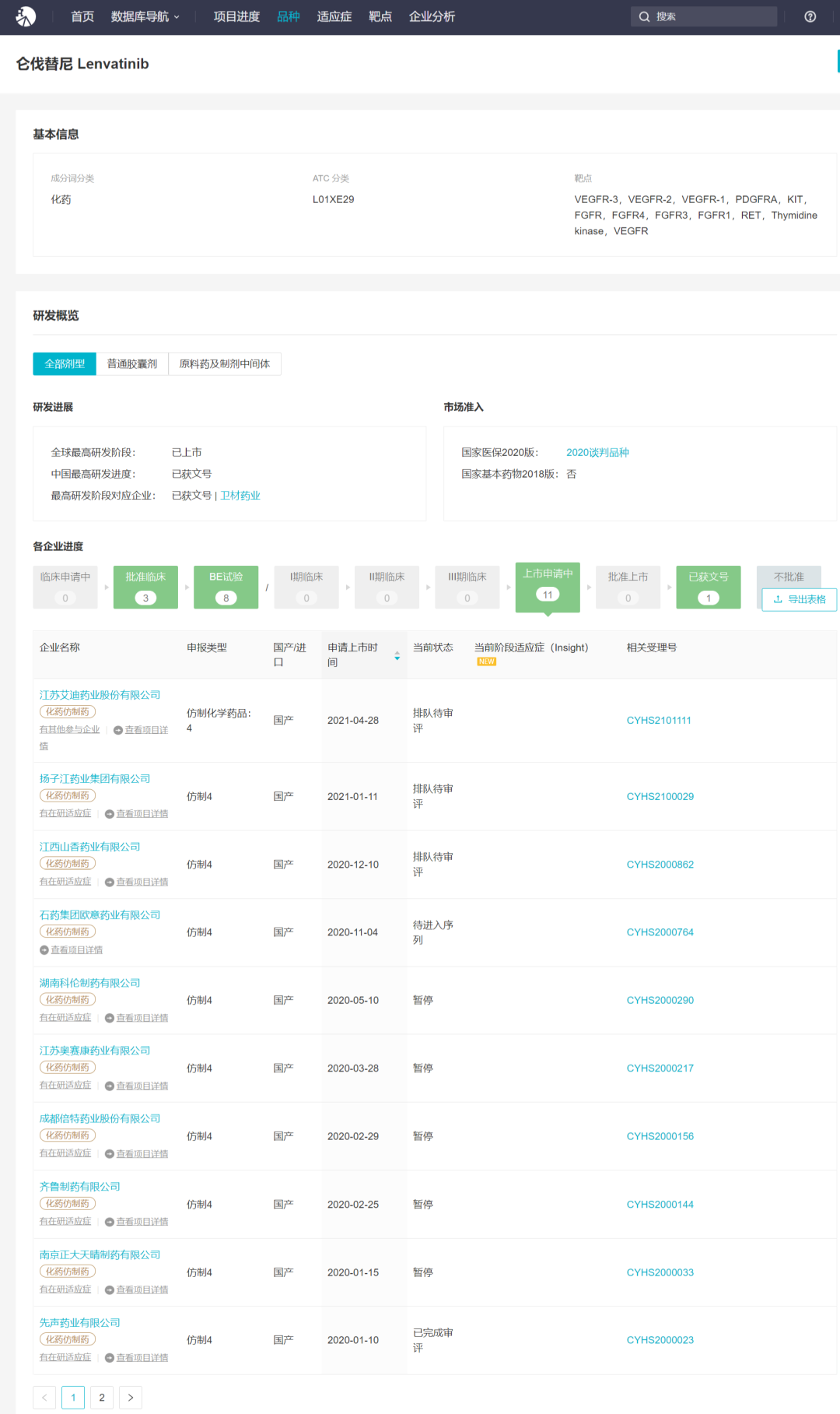Select the 上市申请中 stage with 11 entries
The height and width of the screenshot is (1414, 840).
548,587
